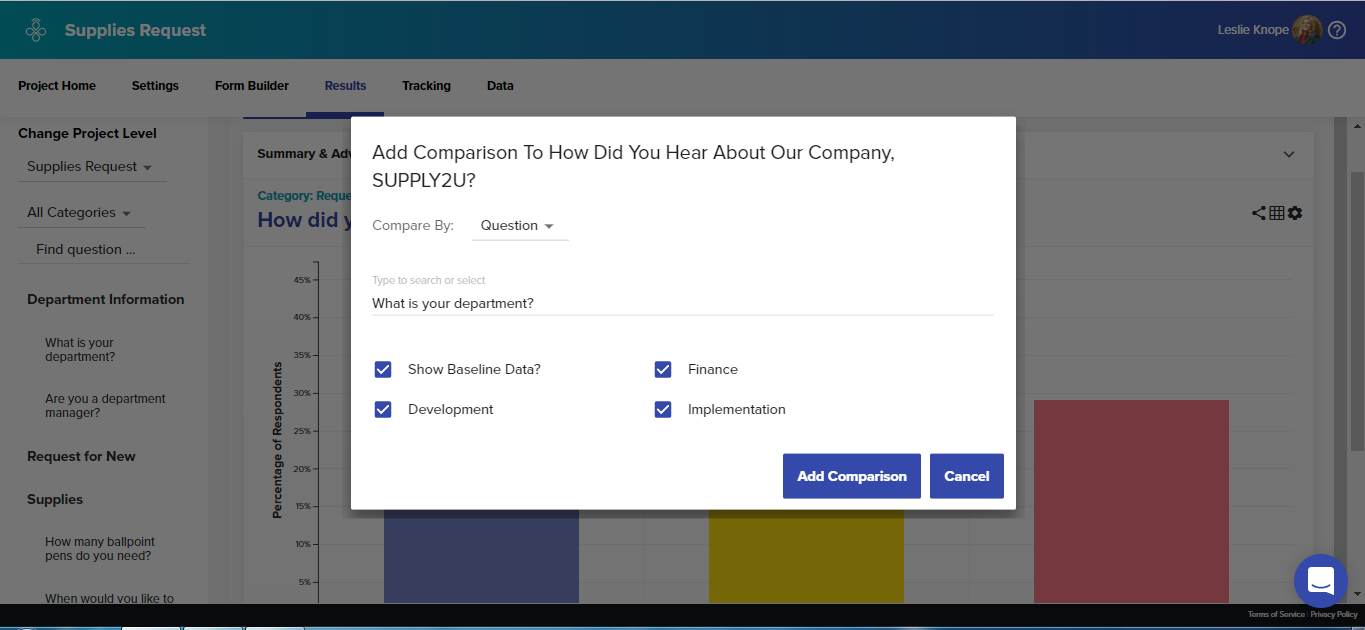
Task: Uncheck the Development checkbox
Action: [383, 410]
